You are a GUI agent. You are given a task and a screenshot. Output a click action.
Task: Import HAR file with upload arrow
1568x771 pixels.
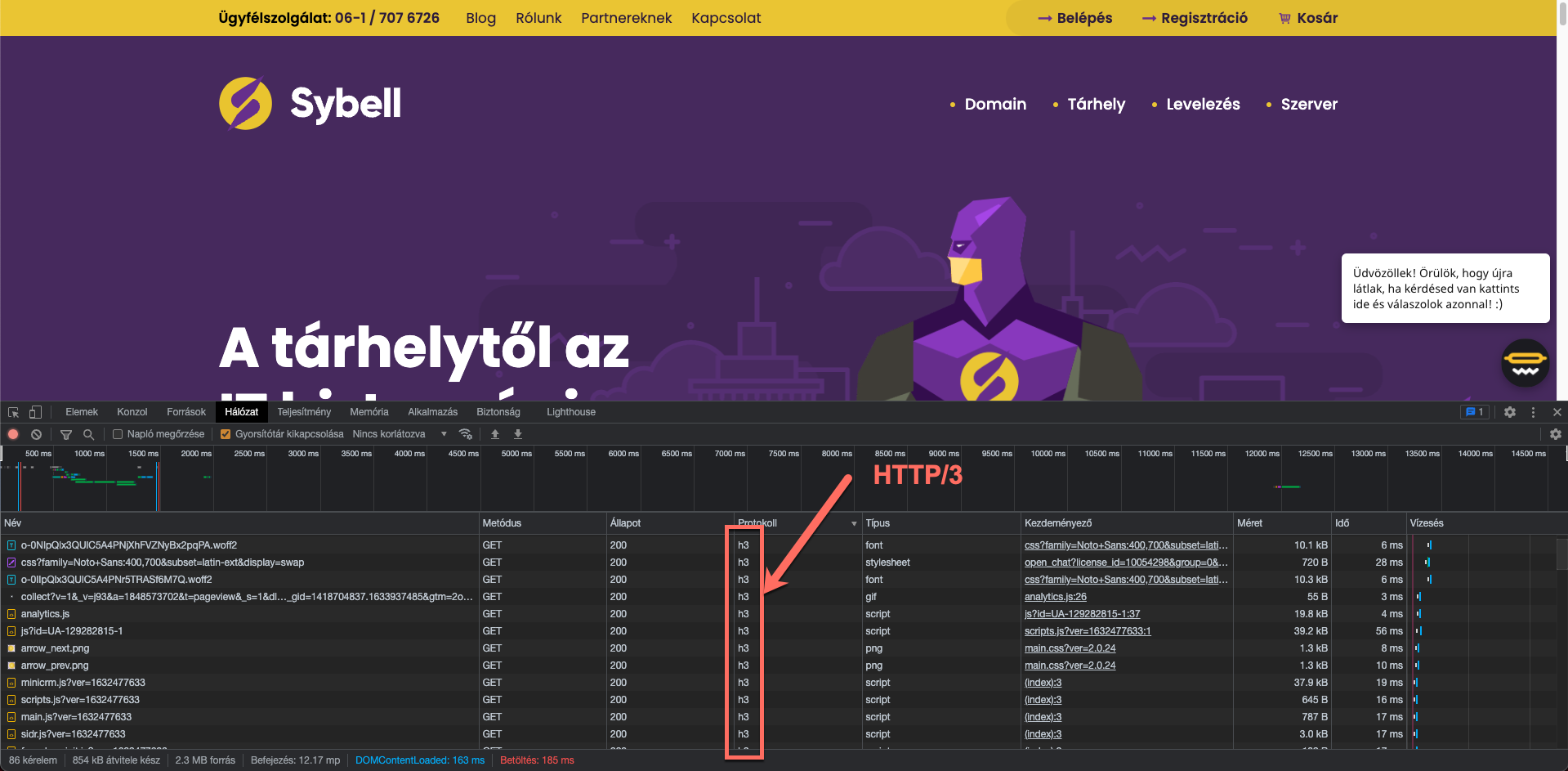(x=495, y=434)
